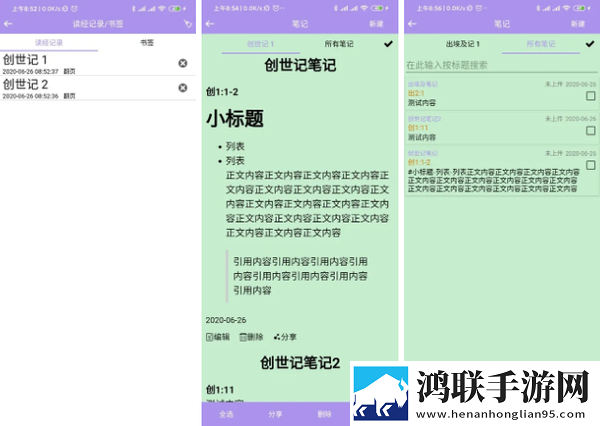The width and height of the screenshot is (600, 426).
Task: Tap the checkmark icon in middle screen
Action: (x=388, y=44)
